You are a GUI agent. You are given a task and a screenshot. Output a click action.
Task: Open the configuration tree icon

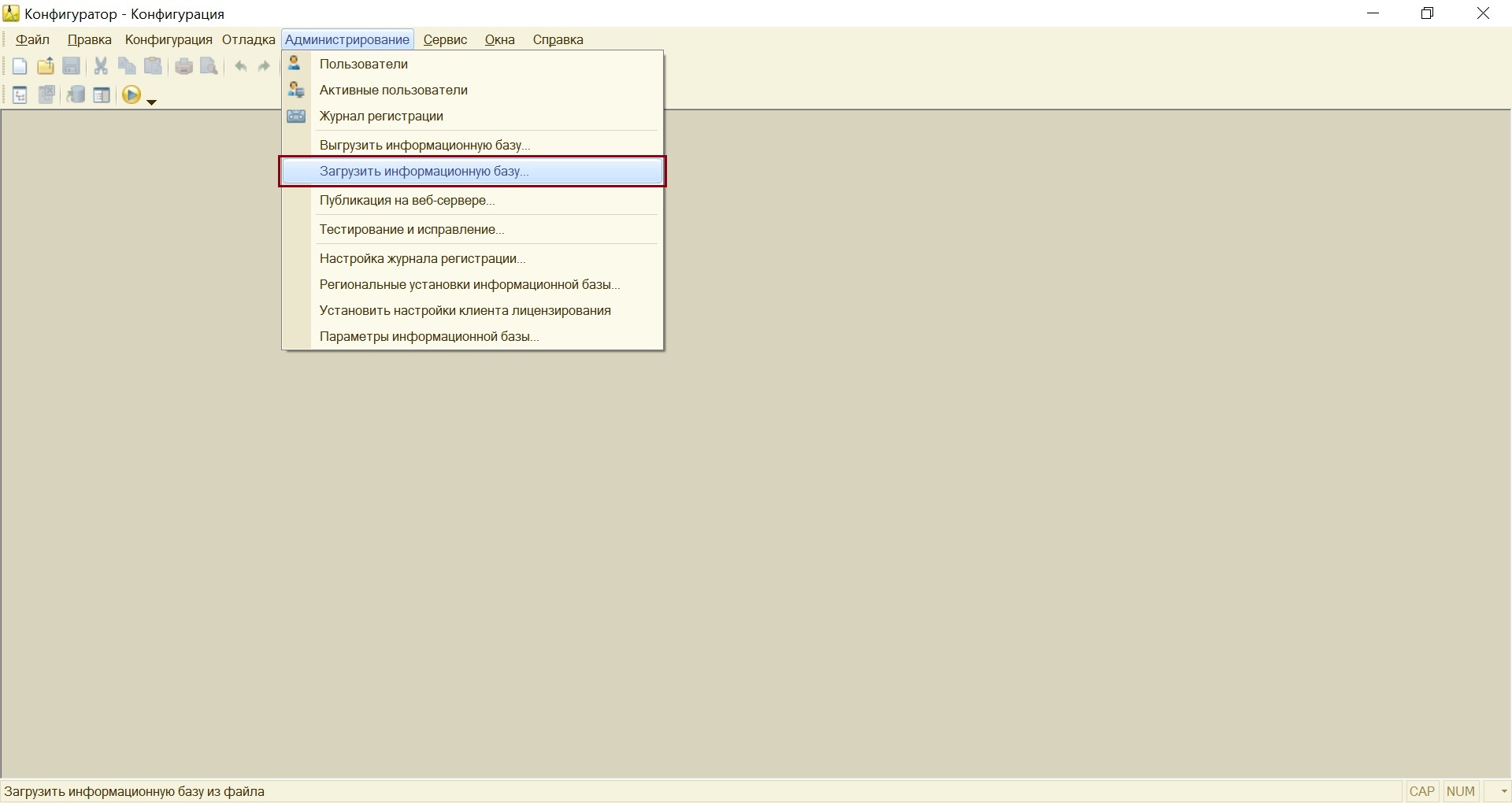click(x=20, y=95)
